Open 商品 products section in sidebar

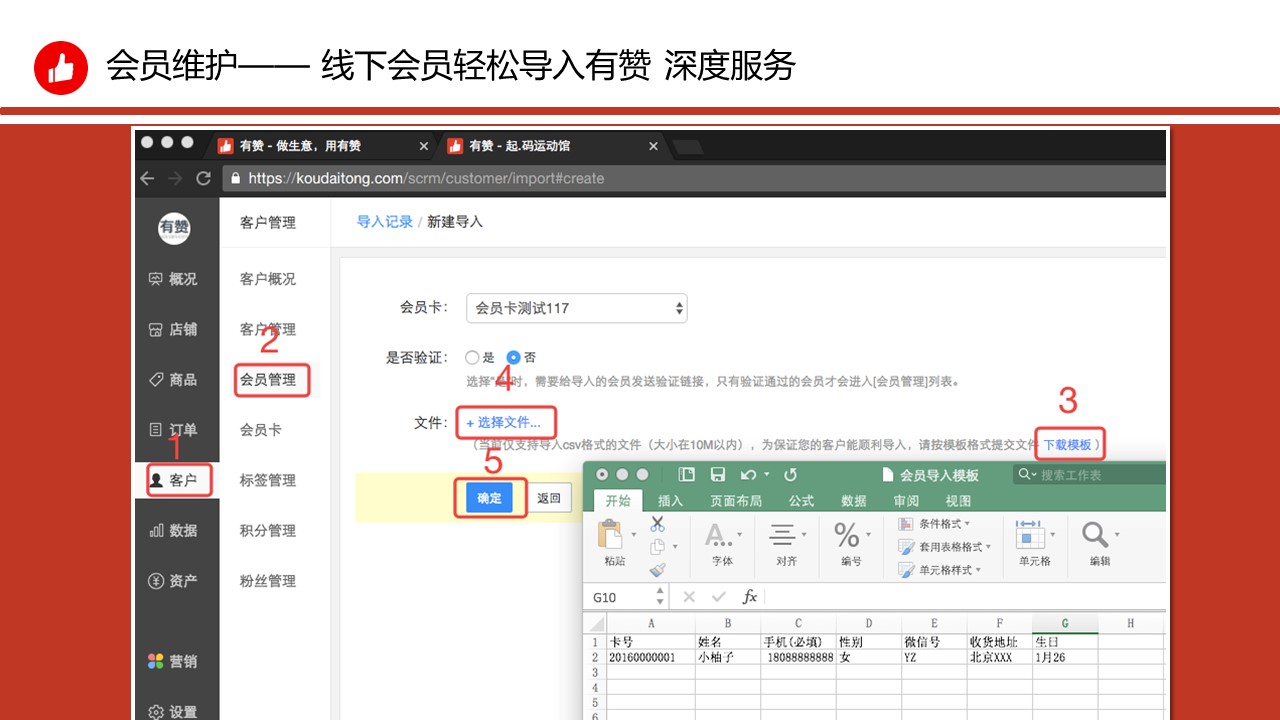point(173,380)
